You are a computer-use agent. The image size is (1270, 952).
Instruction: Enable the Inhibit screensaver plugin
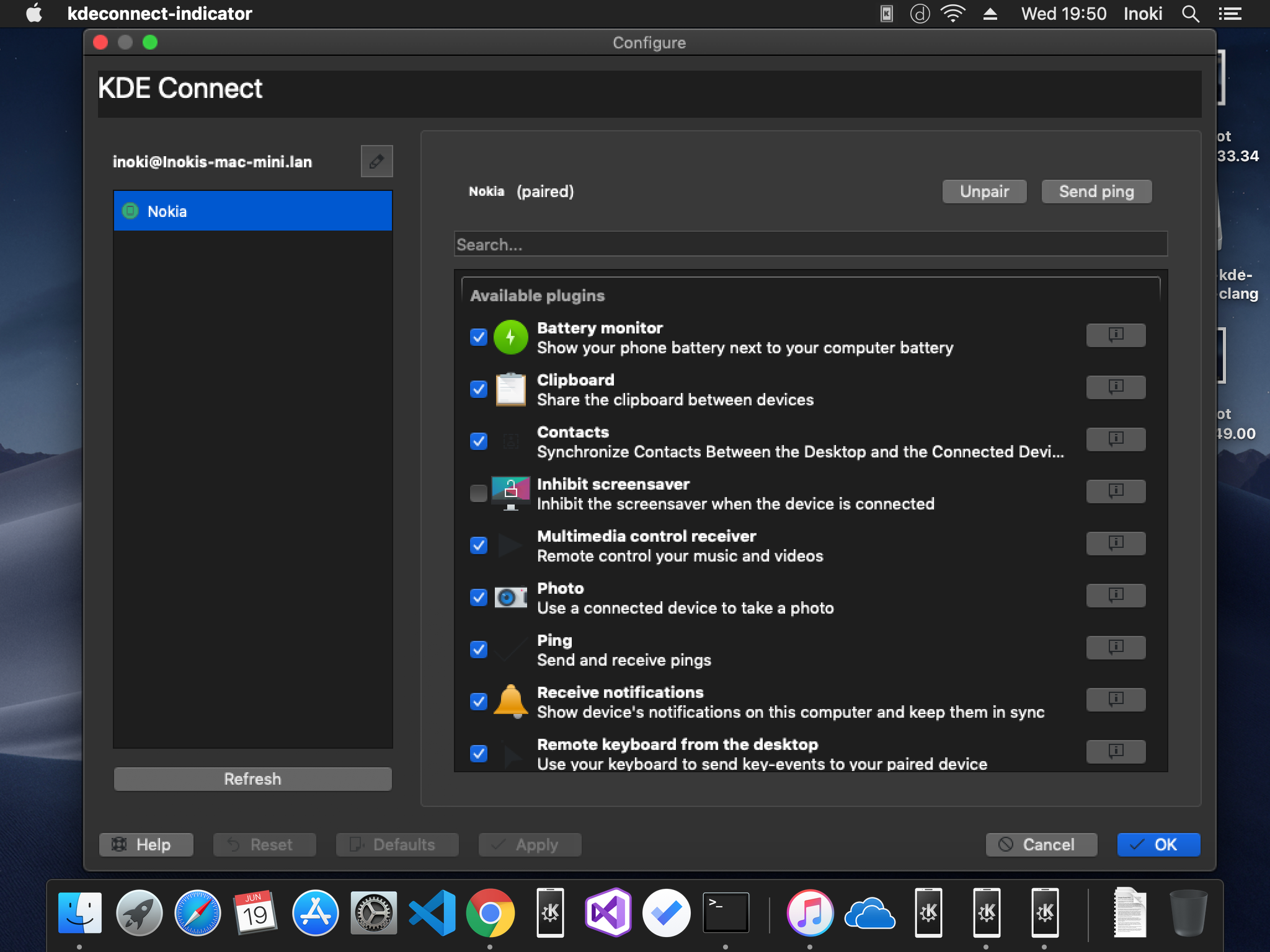tap(477, 494)
